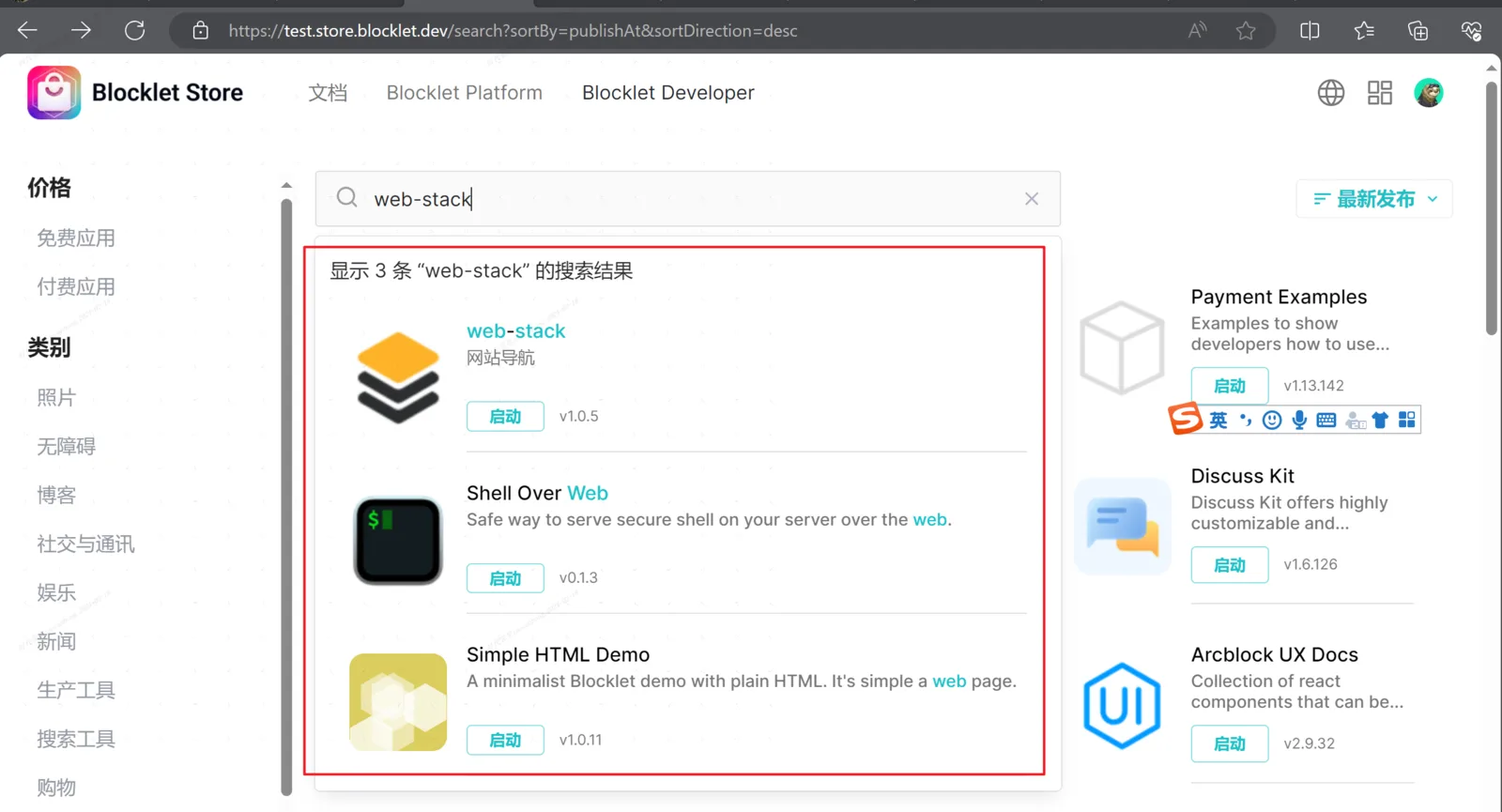Select the 无障碍 category

[x=67, y=447]
